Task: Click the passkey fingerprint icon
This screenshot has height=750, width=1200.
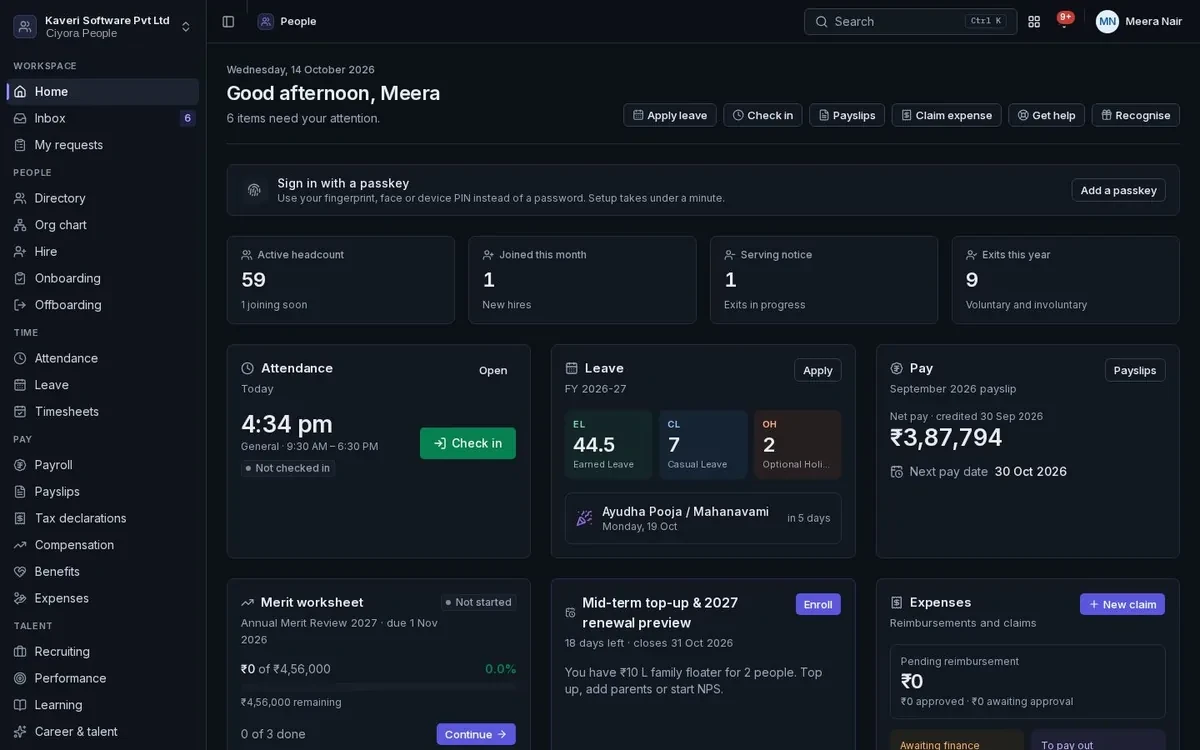Action: [x=254, y=190]
